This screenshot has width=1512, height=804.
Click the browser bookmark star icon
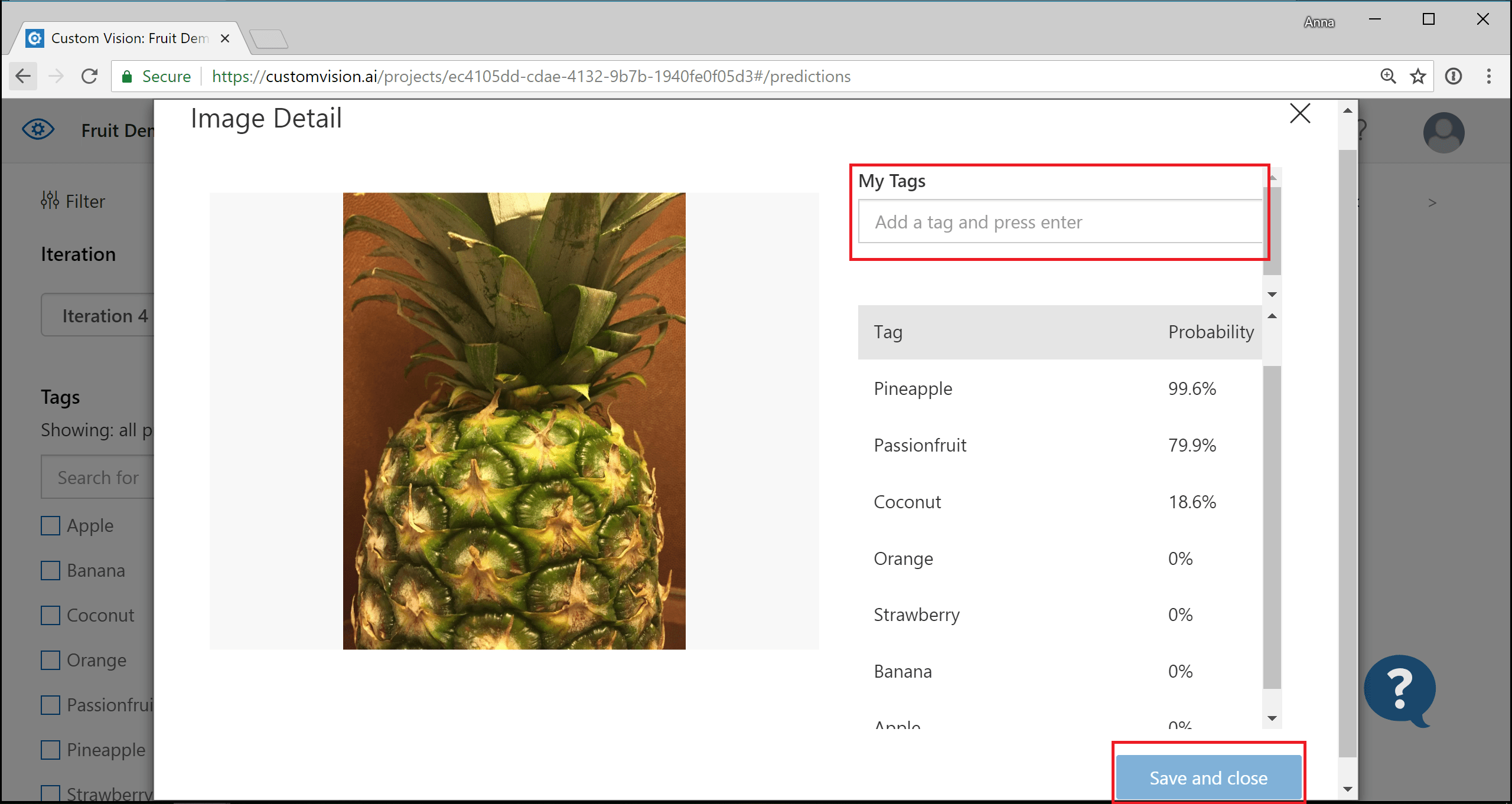(1419, 76)
